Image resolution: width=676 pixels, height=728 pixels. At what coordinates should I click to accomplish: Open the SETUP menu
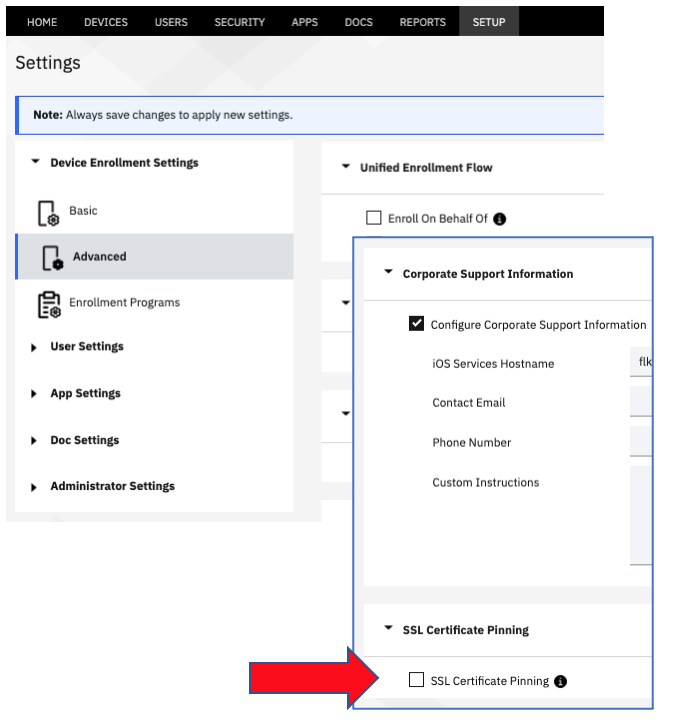[489, 22]
